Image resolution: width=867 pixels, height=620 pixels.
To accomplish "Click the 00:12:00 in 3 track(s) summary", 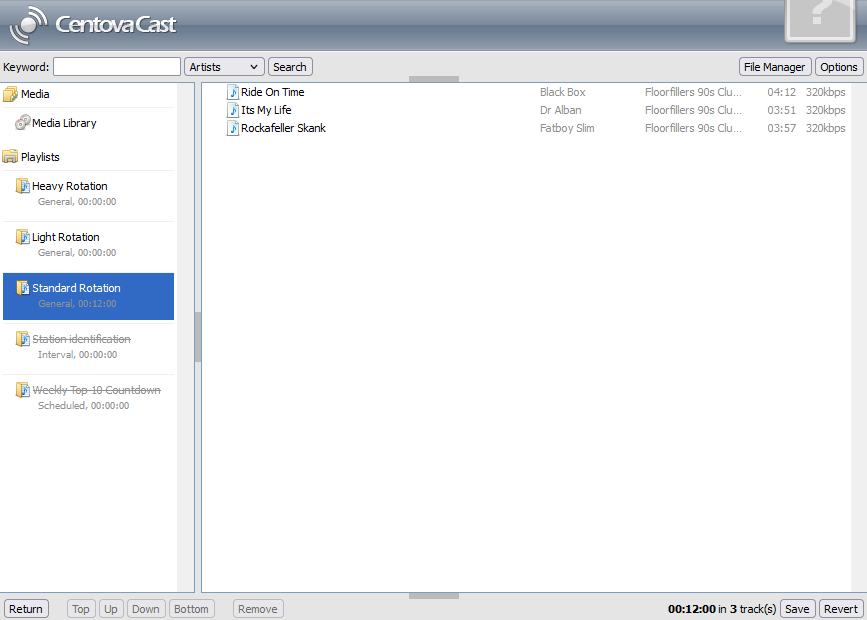I will 722,609.
